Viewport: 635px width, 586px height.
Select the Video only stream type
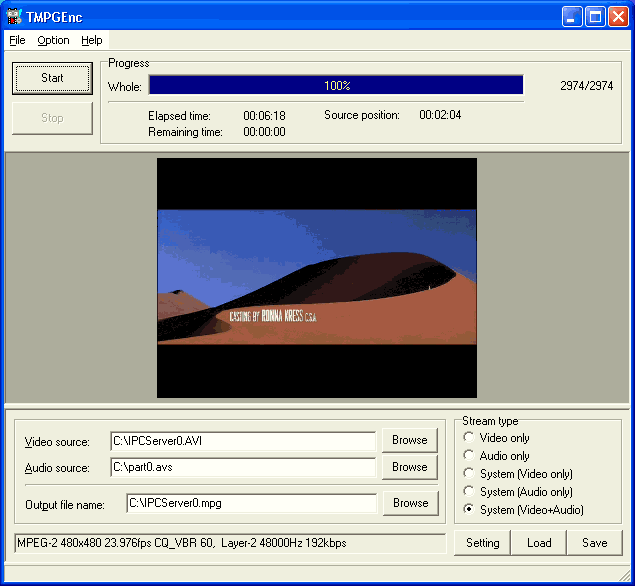coord(496,438)
